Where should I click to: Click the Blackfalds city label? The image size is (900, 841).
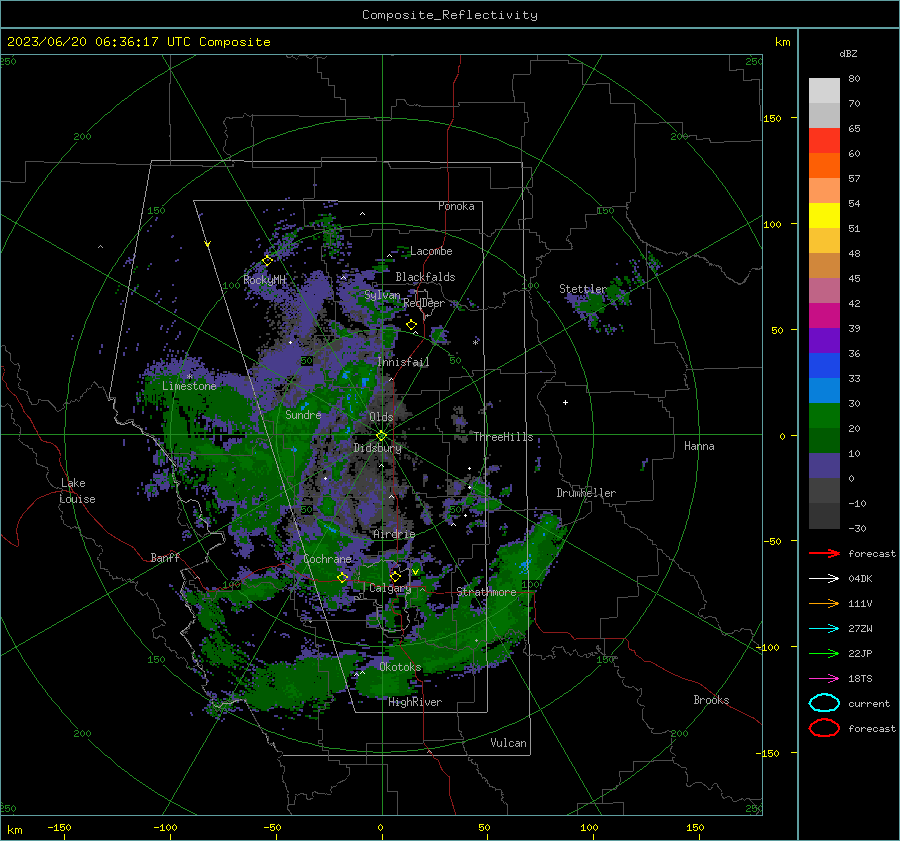[x=425, y=277]
